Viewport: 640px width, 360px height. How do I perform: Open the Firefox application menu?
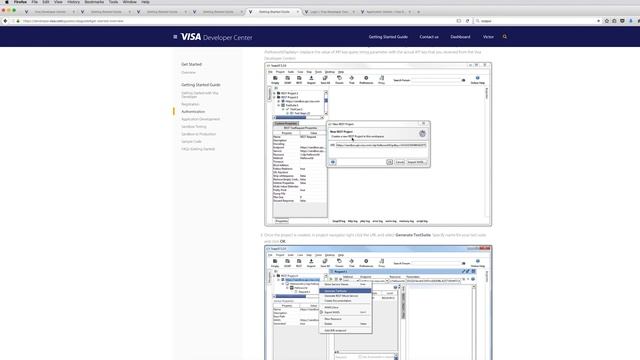coord(20,2)
